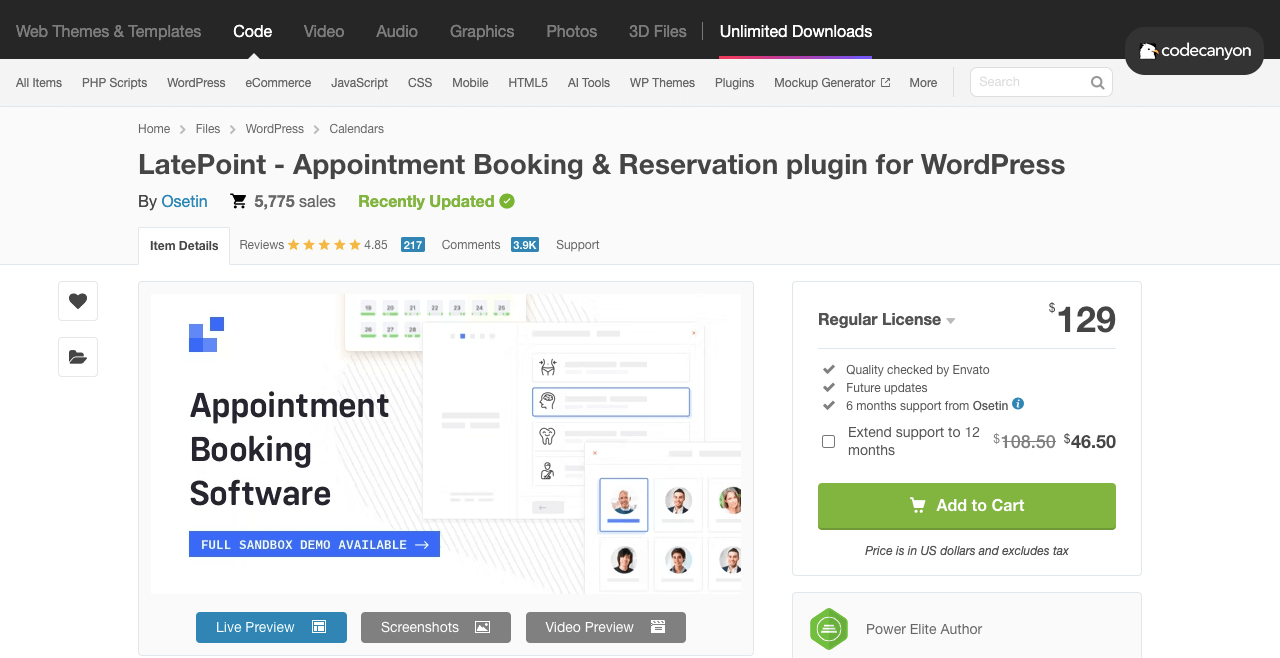The width and height of the screenshot is (1280, 658).
Task: Open Mockup Generator external link
Action: [832, 83]
